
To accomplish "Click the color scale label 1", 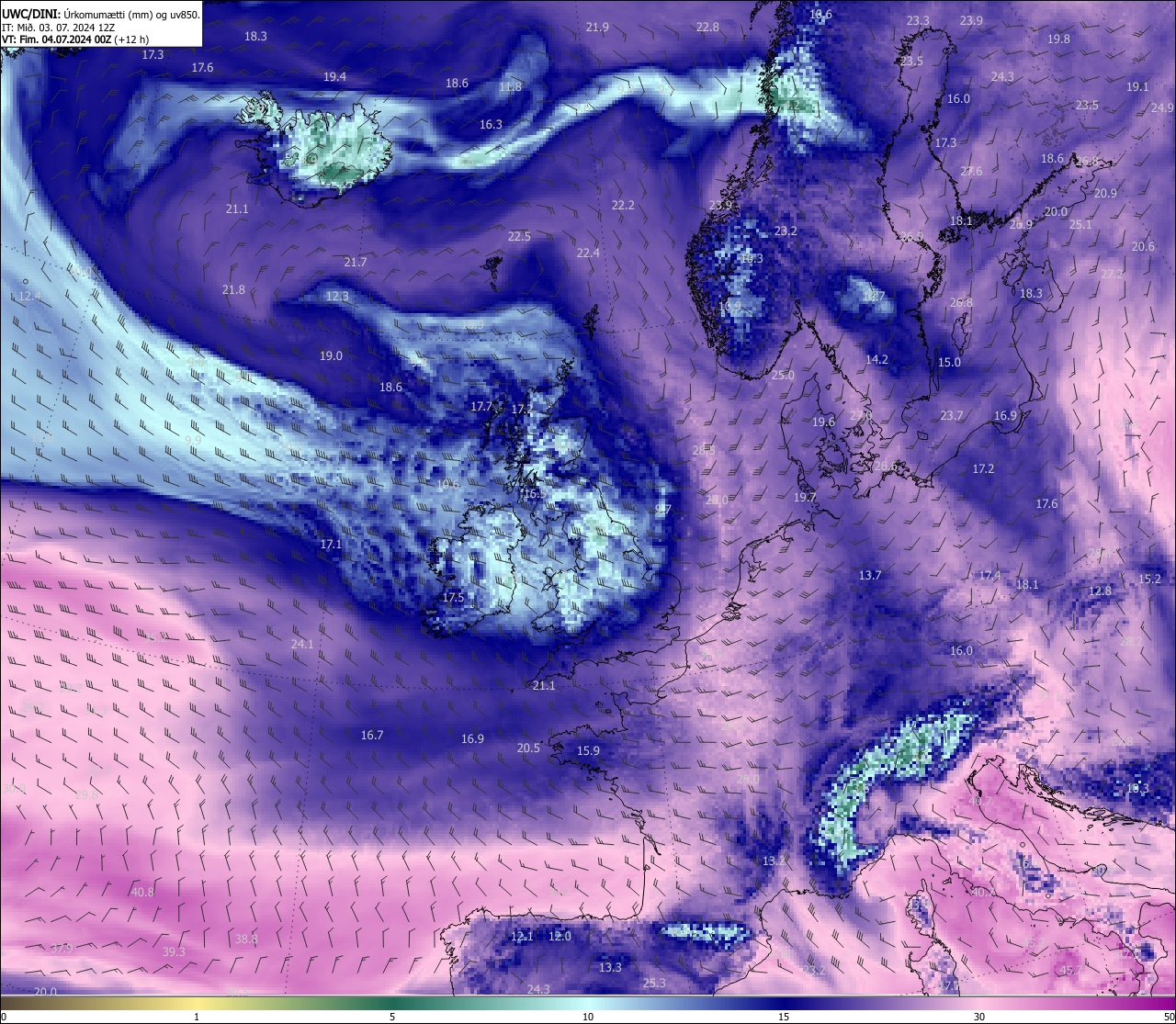I will tap(197, 1017).
